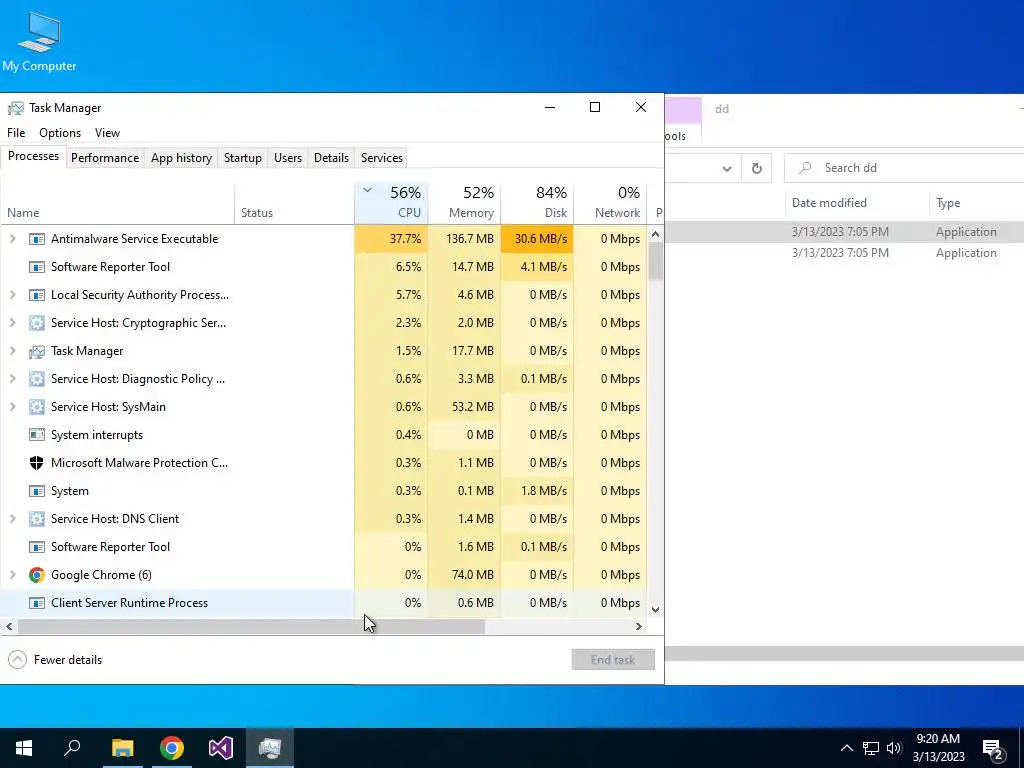1024x768 pixels.
Task: Sort by the Status column header
Action: (x=295, y=203)
